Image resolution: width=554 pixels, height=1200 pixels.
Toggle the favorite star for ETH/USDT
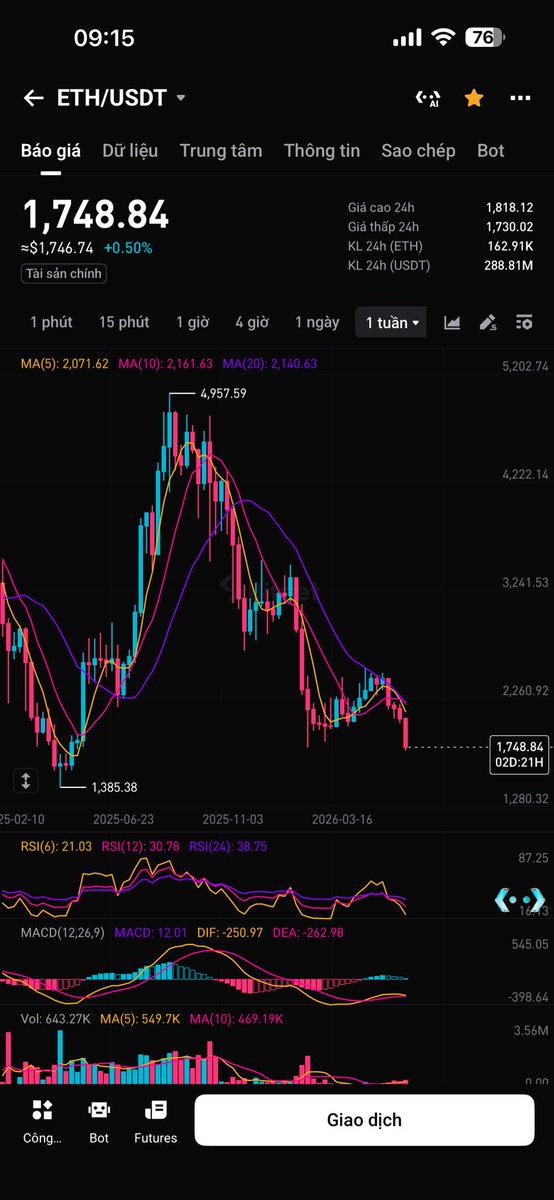pyautogui.click(x=474, y=98)
